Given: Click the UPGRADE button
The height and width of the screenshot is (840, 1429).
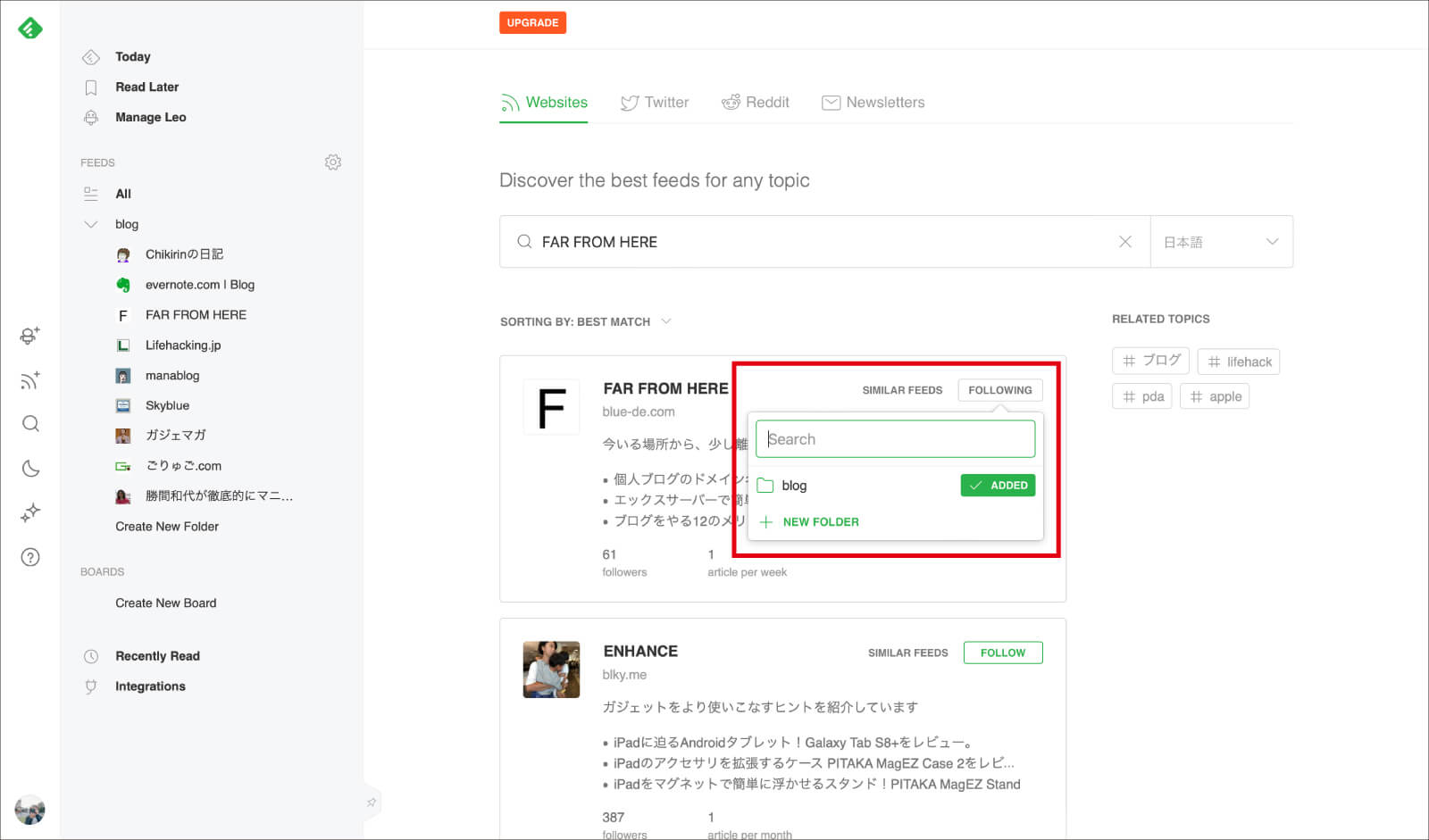Looking at the screenshot, I should click(532, 23).
